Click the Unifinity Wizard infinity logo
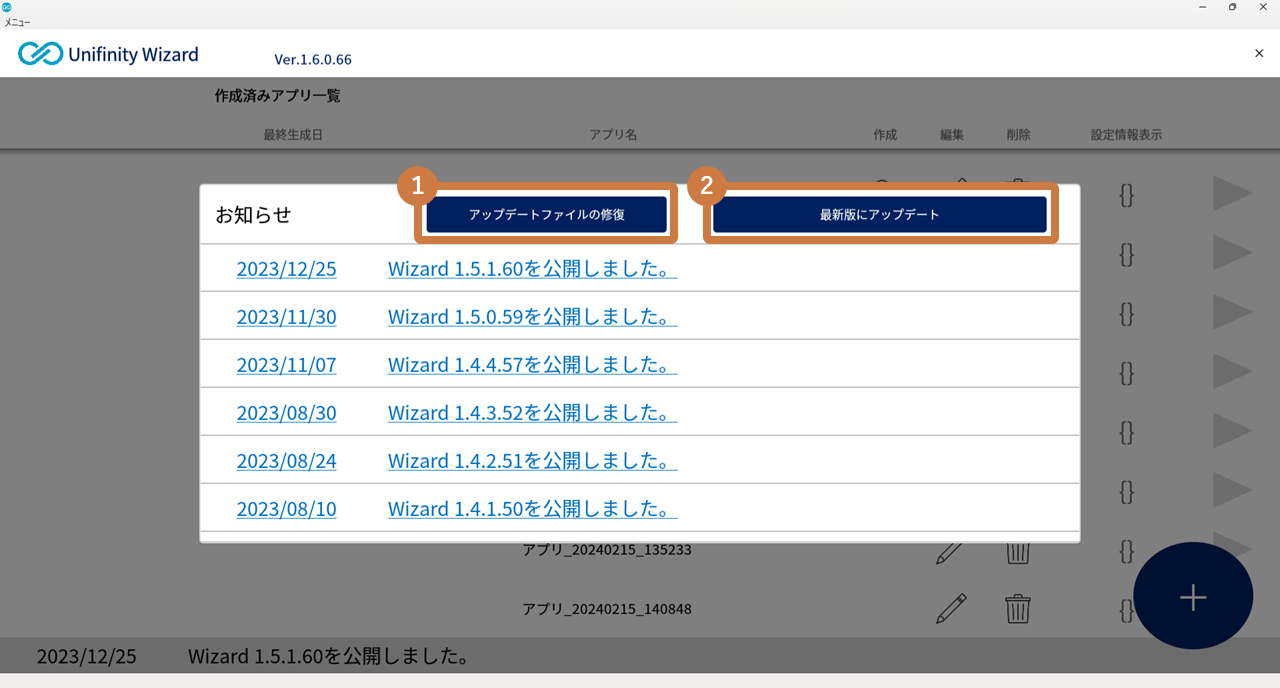 coord(40,54)
